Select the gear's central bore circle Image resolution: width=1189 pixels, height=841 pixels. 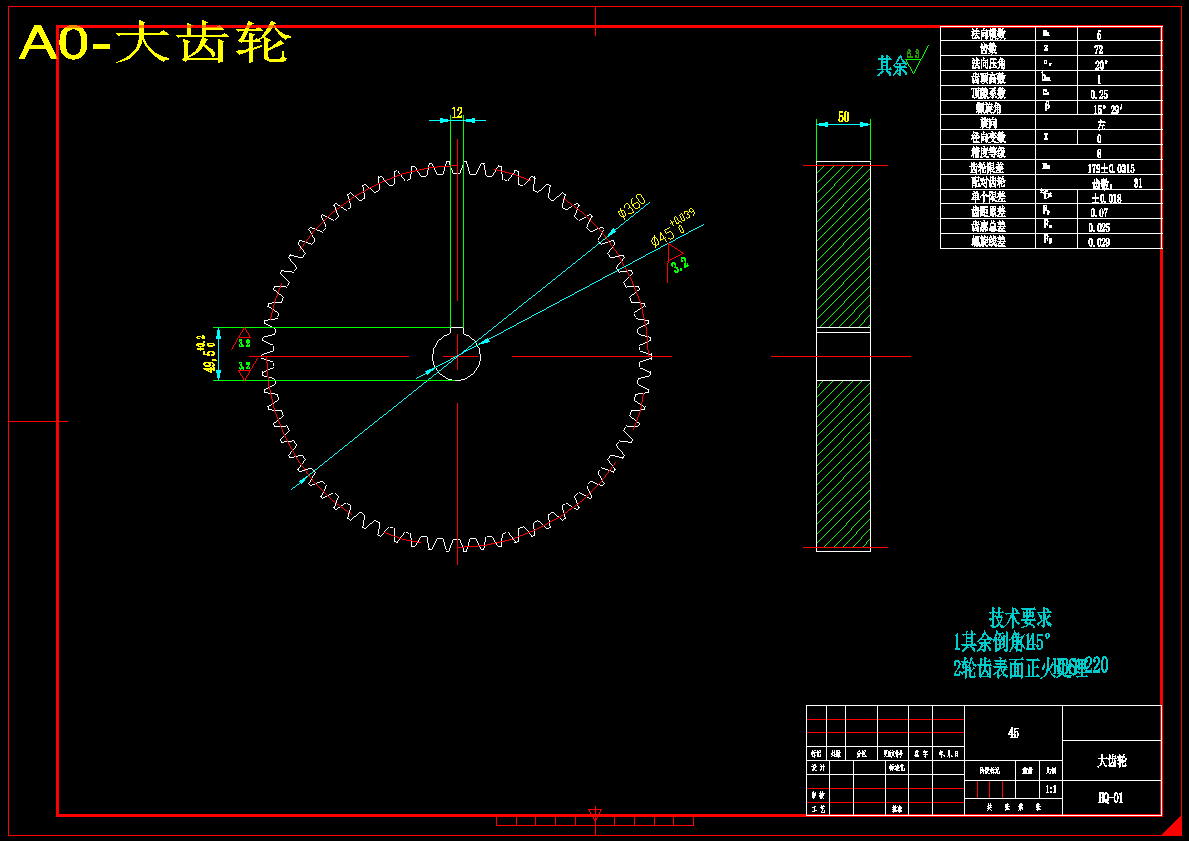pos(456,356)
